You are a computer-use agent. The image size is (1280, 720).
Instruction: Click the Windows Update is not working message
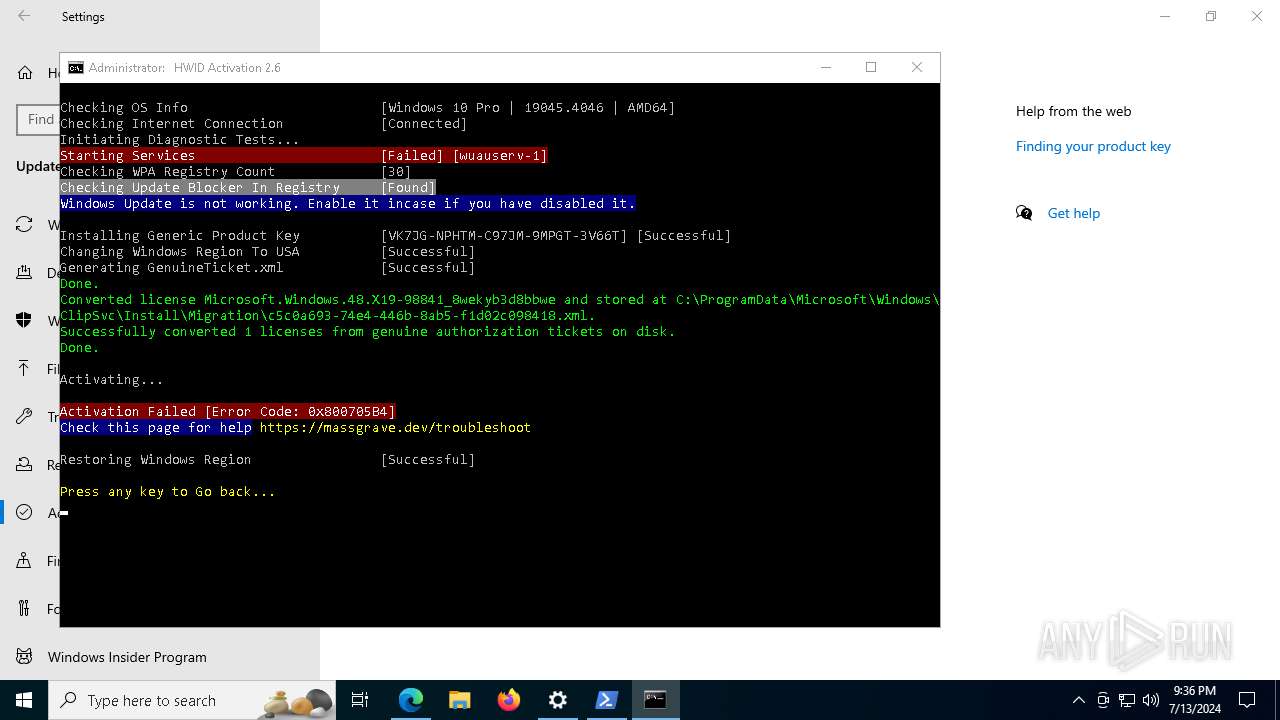(x=348, y=203)
